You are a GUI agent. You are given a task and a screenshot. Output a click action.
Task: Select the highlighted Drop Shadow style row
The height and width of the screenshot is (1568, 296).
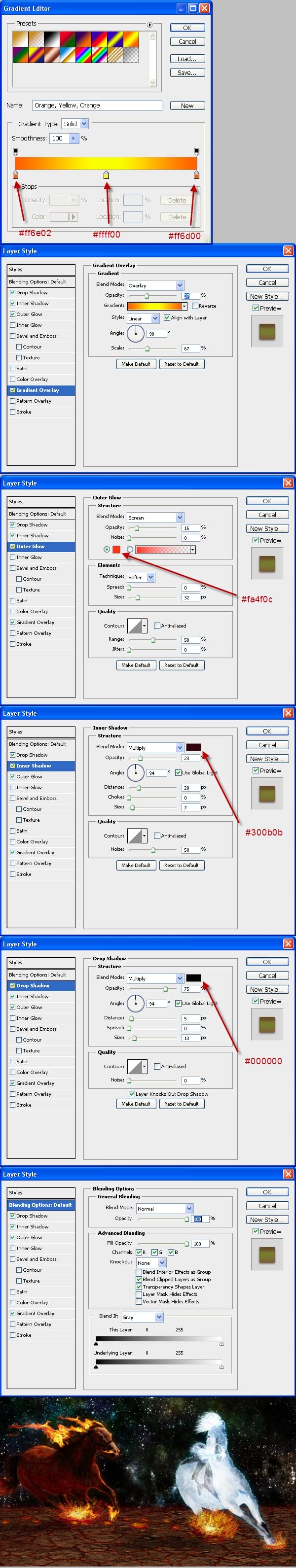click(x=41, y=985)
